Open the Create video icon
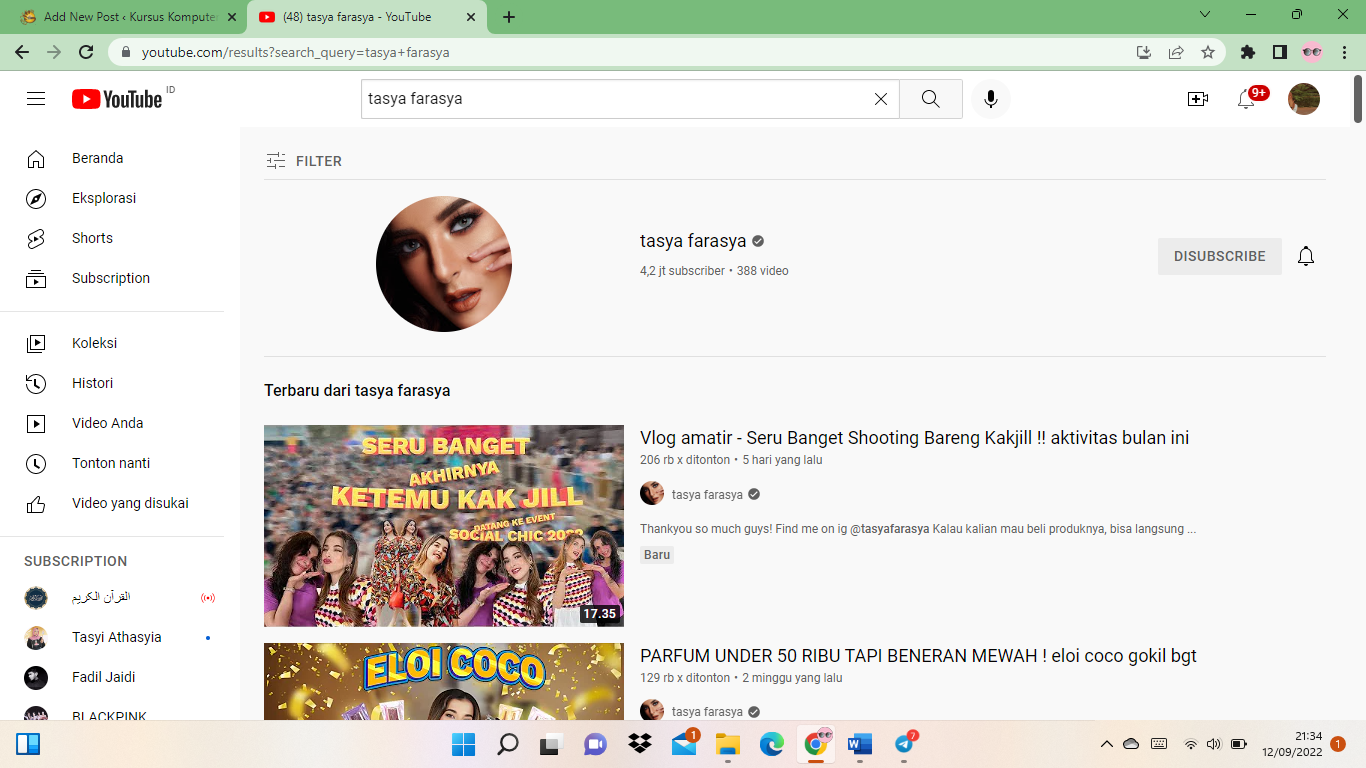This screenshot has height=768, width=1366. coord(1198,99)
